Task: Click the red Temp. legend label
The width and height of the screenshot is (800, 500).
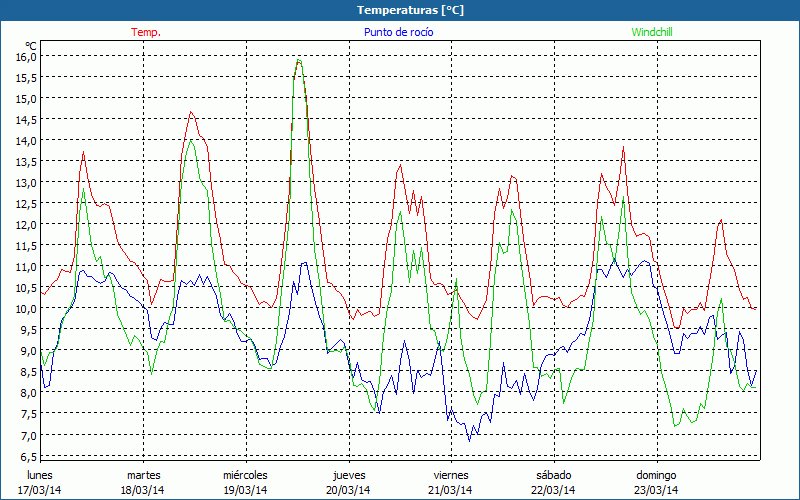Action: [x=146, y=32]
